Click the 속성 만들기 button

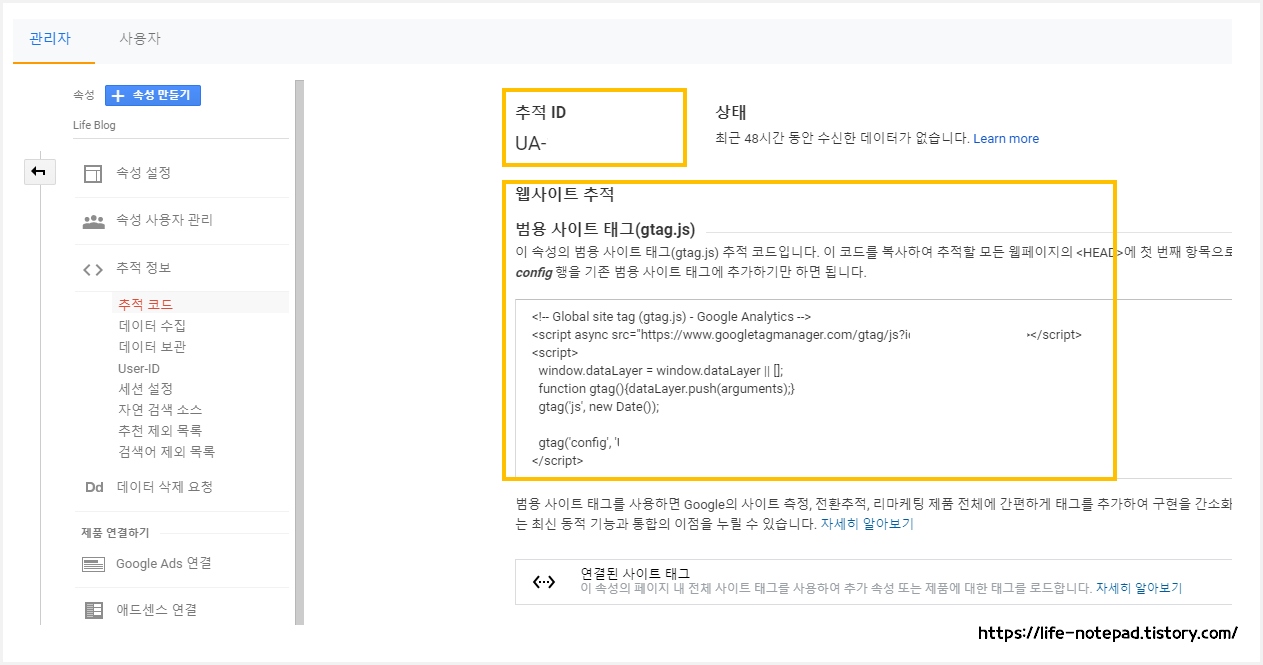153,95
